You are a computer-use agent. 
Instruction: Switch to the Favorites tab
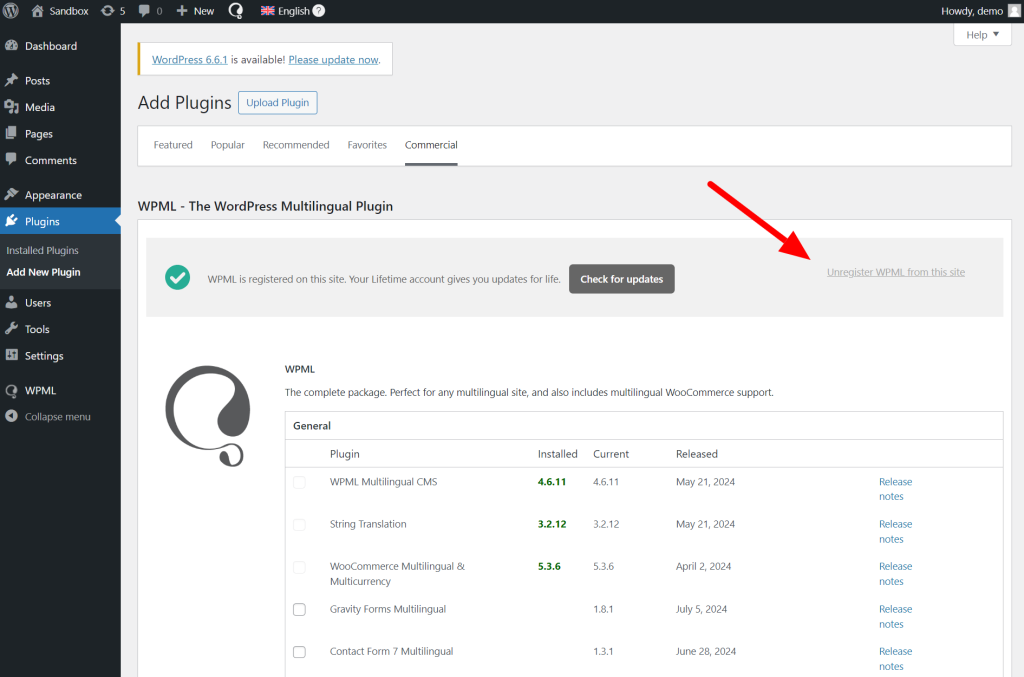pyautogui.click(x=367, y=145)
